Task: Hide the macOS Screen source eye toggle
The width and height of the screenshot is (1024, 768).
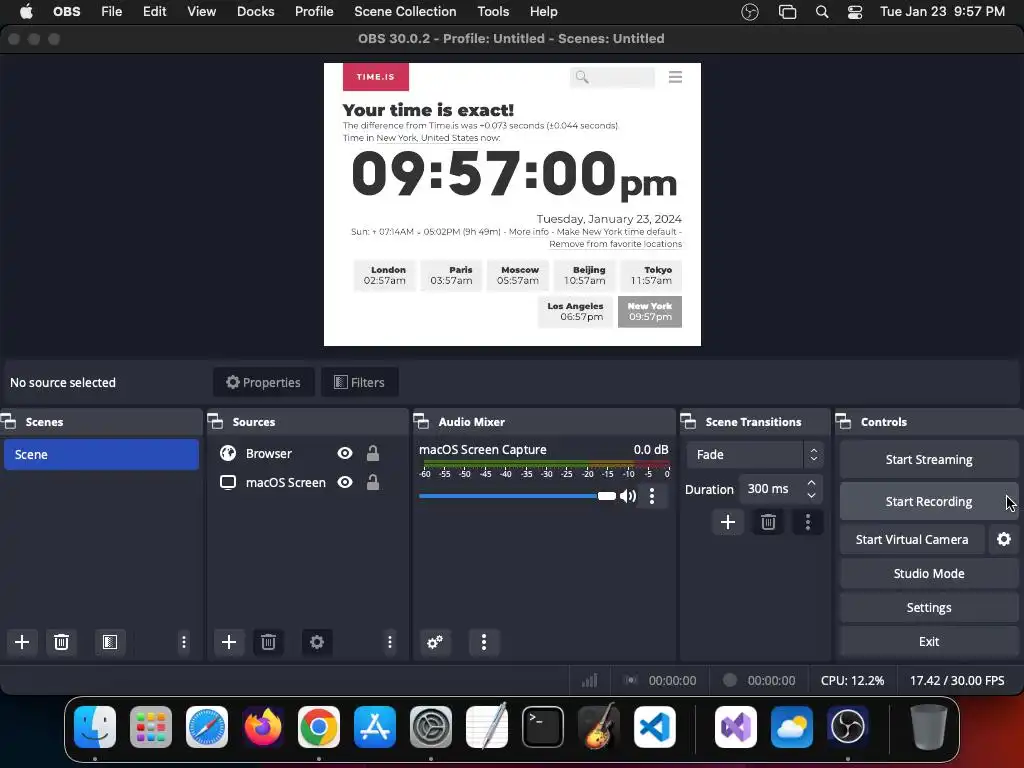Action: (345, 483)
